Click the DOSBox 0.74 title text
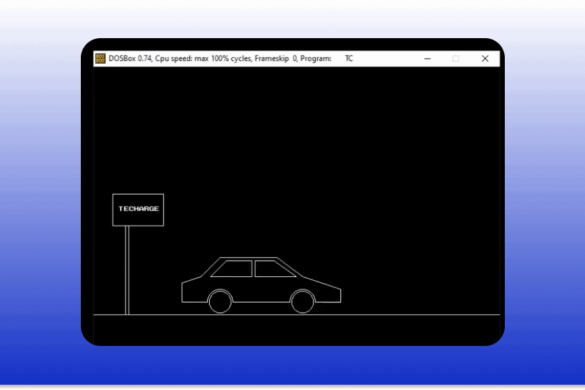585x390 pixels. [130, 59]
